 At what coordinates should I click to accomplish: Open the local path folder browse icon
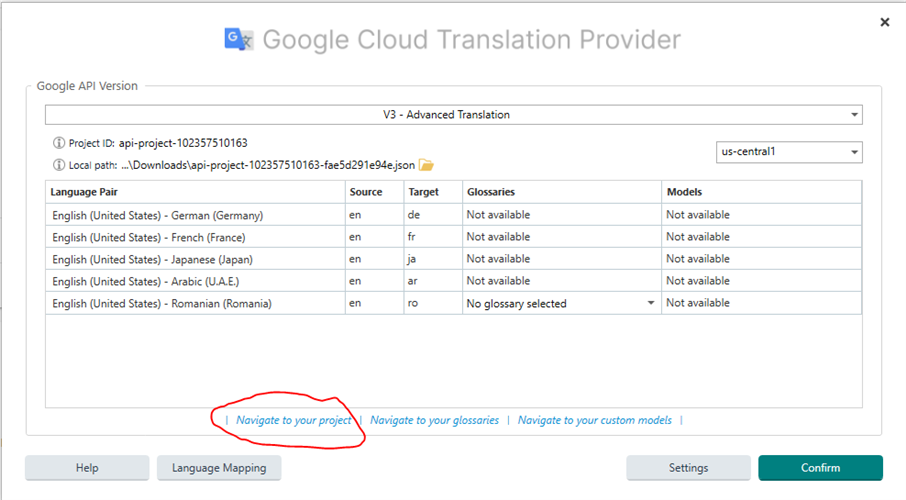[426, 165]
